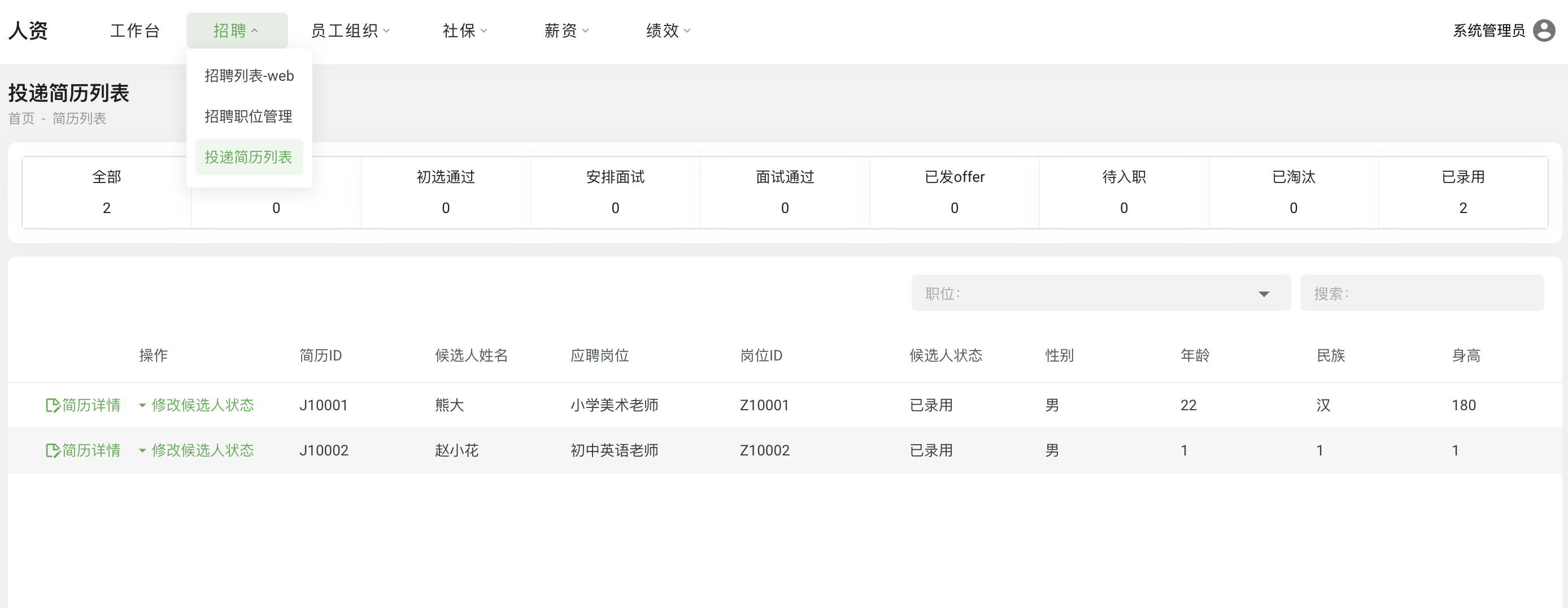Expand the 员工组织 menu

point(350,31)
